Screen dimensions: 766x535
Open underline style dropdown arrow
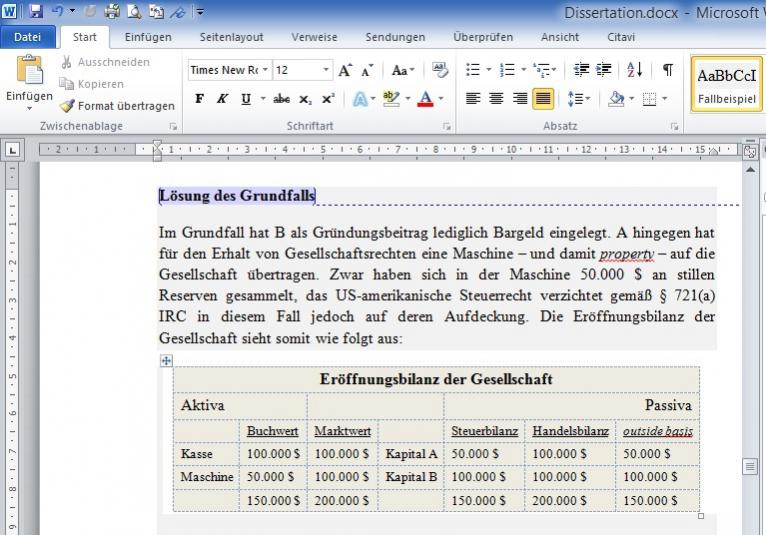tap(263, 99)
